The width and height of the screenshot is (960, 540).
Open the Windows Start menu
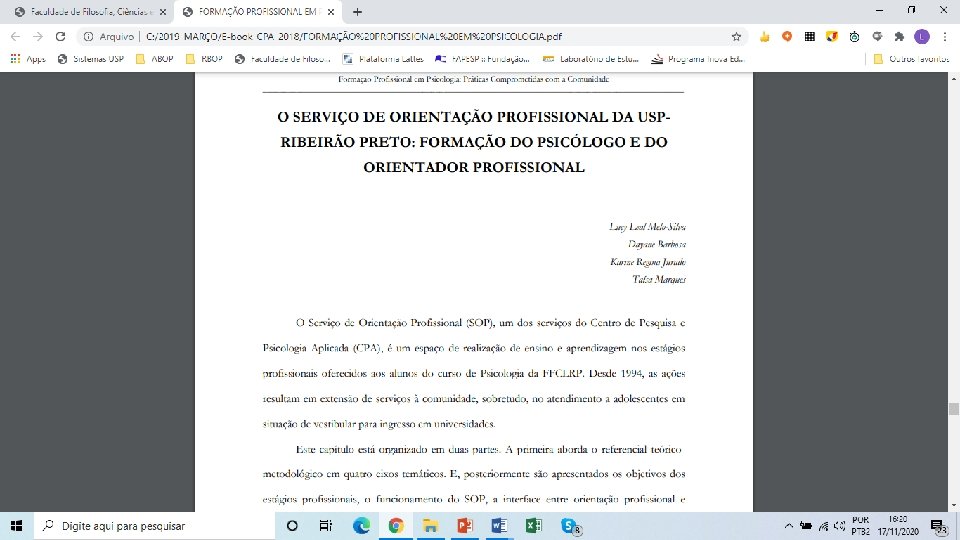[x=17, y=526]
